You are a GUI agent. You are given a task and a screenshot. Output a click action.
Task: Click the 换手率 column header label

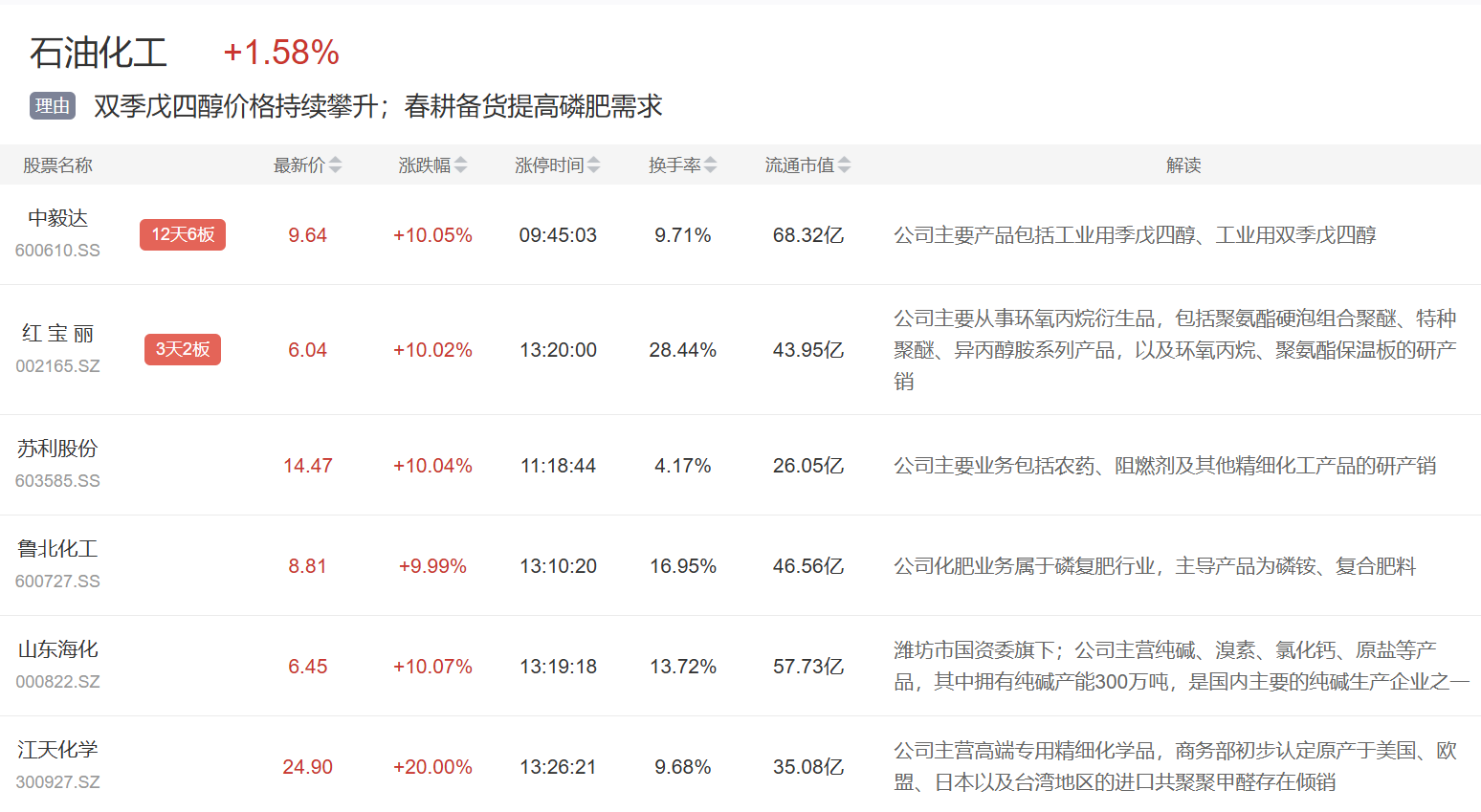click(x=674, y=165)
